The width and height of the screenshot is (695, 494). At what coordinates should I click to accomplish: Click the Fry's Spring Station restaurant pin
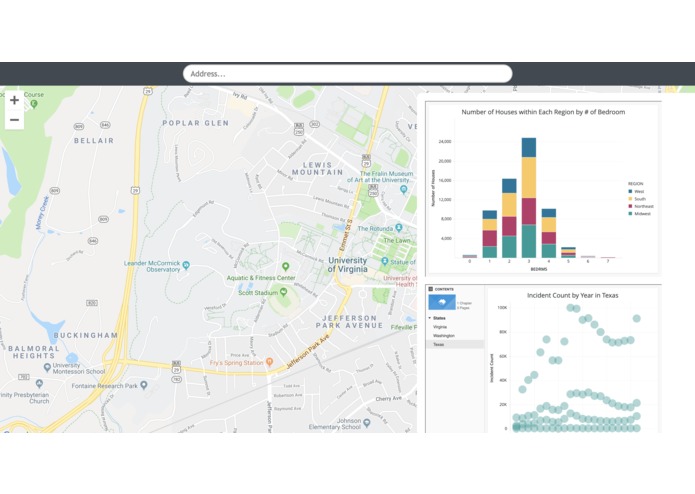tap(269, 362)
